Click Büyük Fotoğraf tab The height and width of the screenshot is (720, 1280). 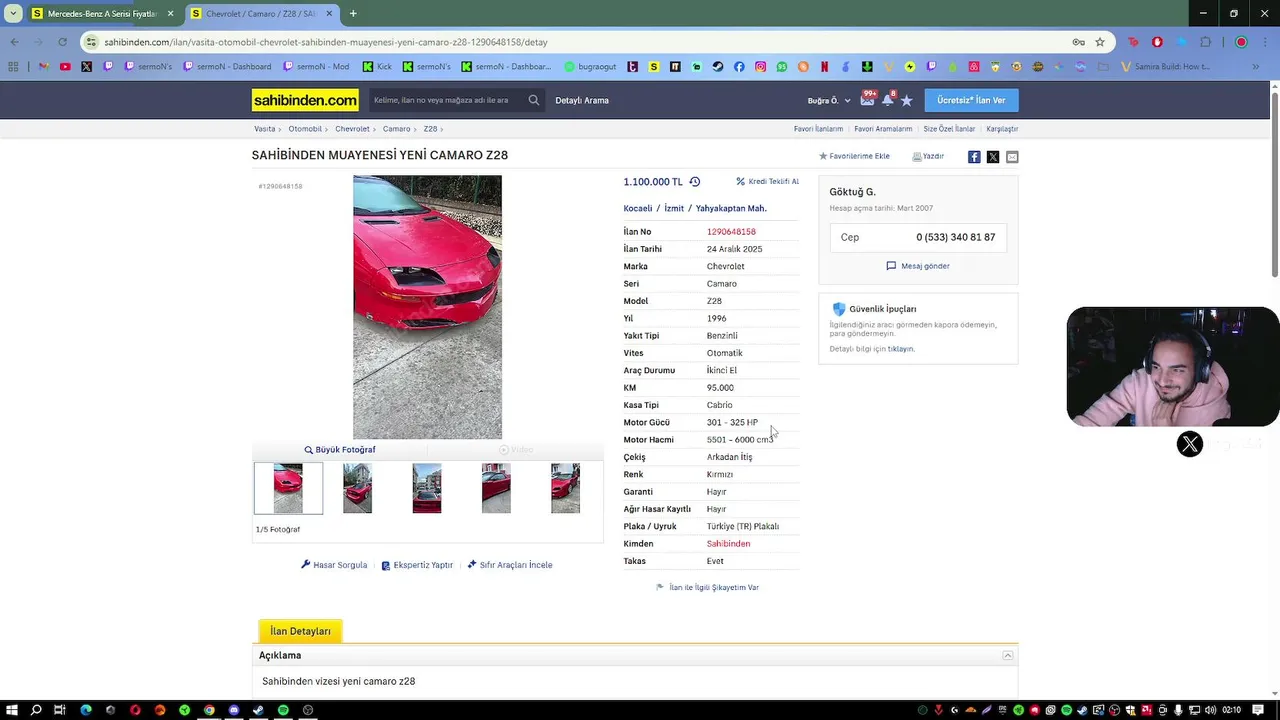[x=340, y=450]
